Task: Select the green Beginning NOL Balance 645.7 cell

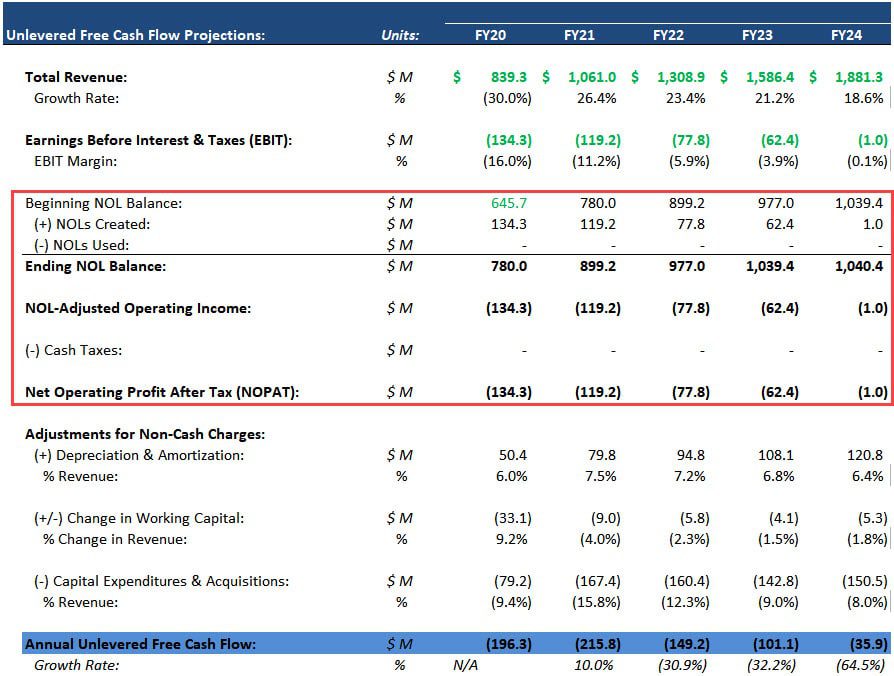Action: pyautogui.click(x=510, y=203)
